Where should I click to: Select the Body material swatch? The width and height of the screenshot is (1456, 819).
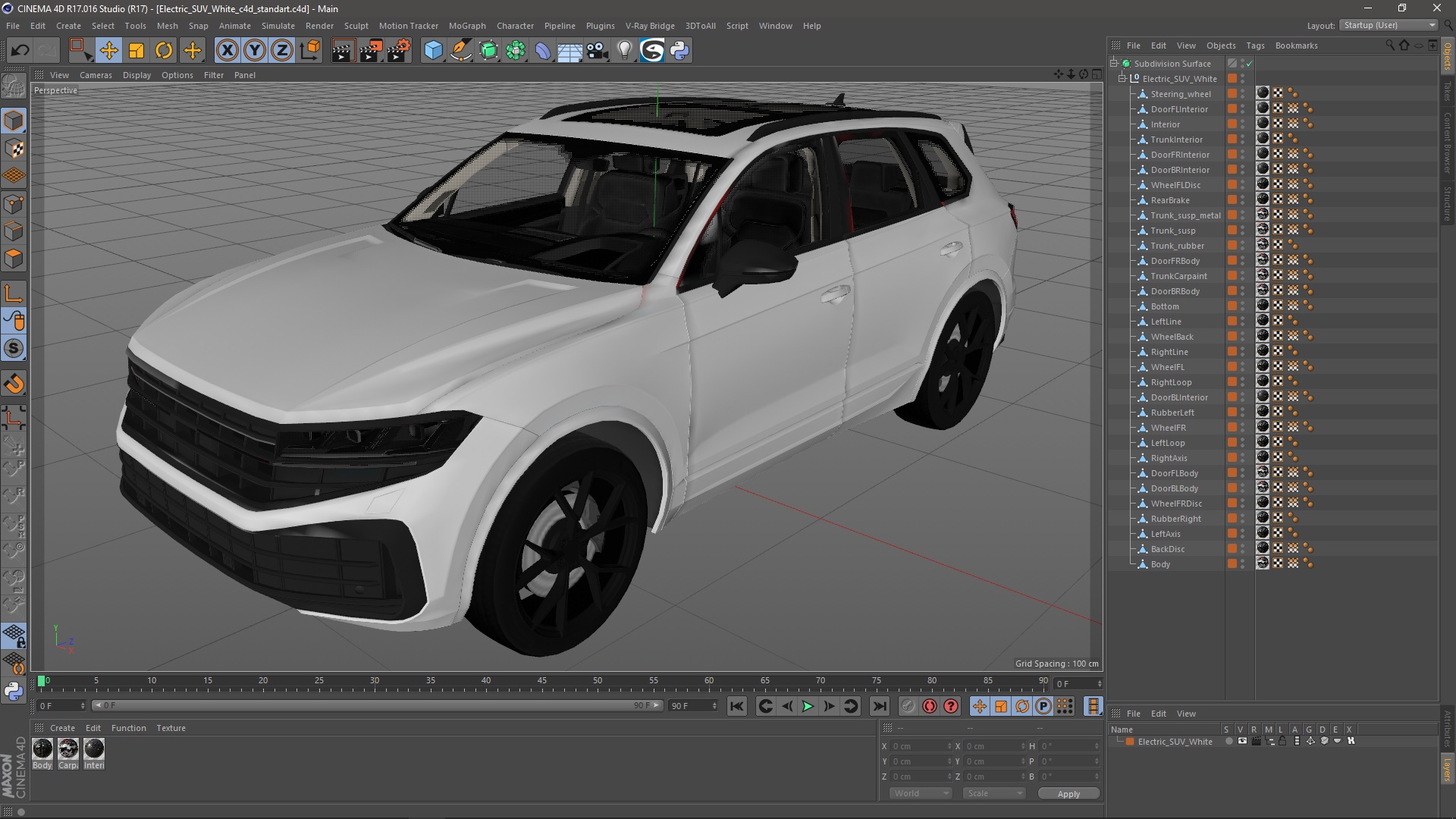[x=42, y=749]
